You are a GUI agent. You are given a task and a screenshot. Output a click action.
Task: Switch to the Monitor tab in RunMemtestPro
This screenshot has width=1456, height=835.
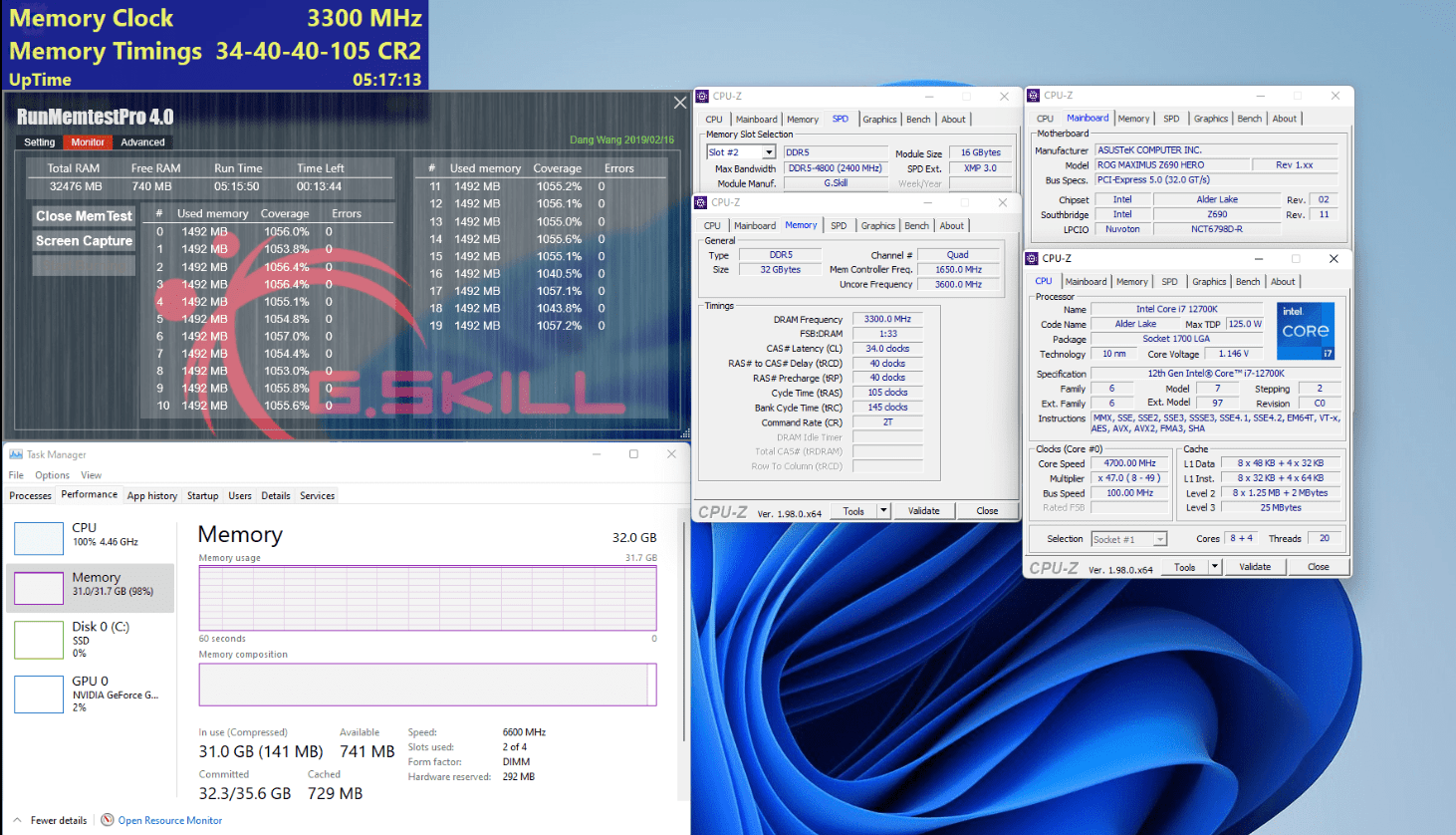pyautogui.click(x=88, y=142)
